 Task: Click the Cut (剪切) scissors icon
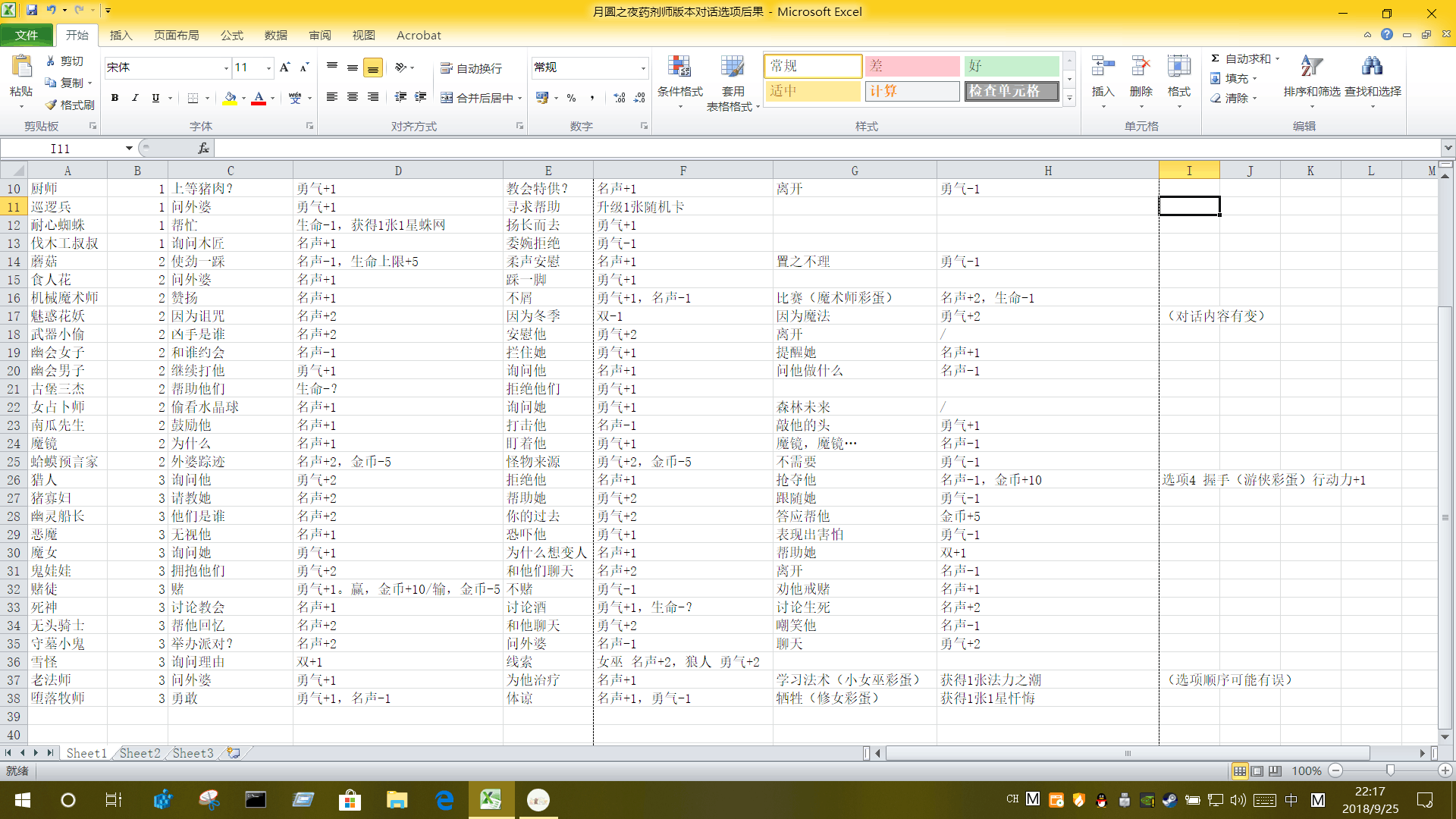(x=51, y=61)
